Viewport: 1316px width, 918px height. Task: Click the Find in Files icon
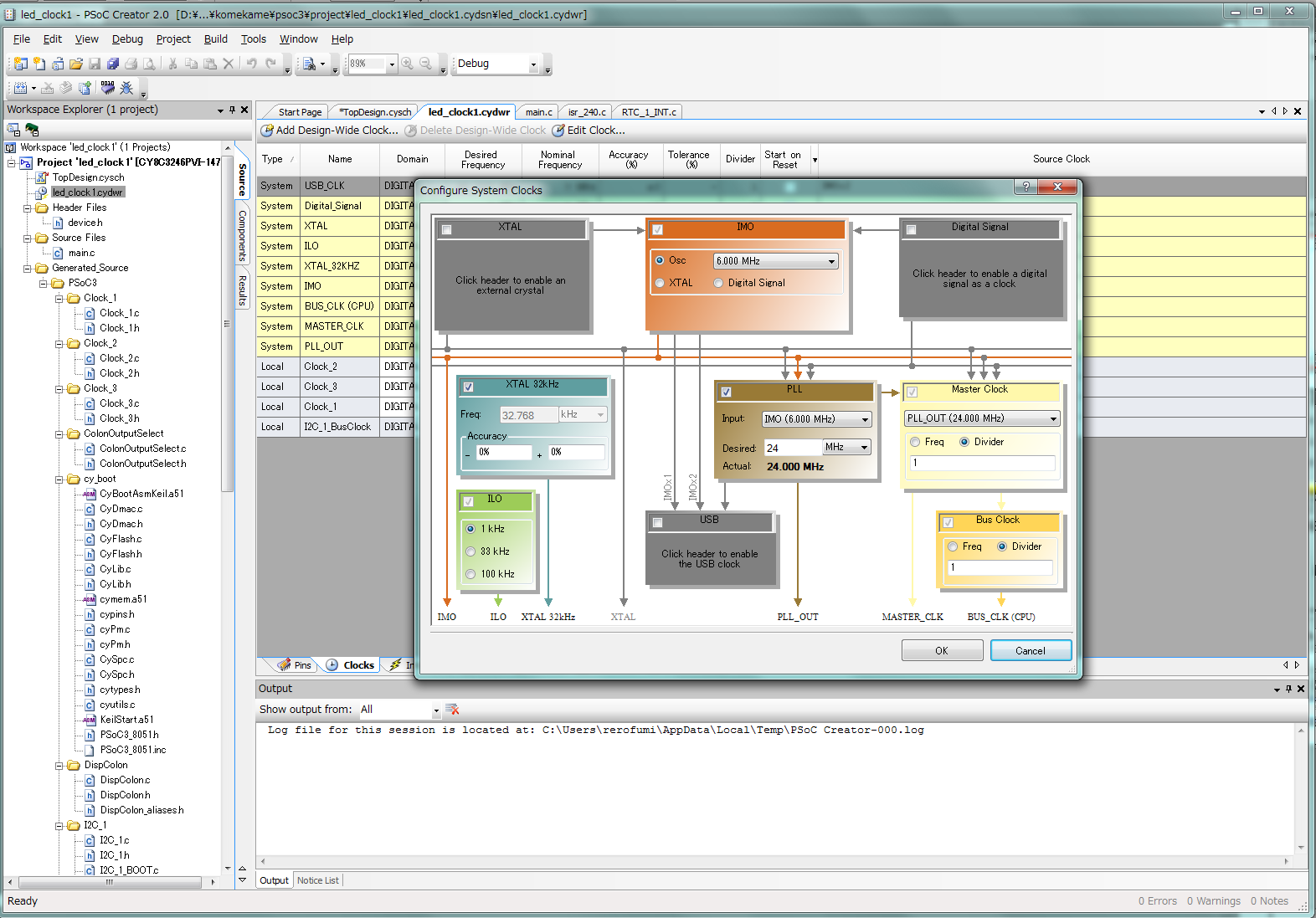tap(309, 64)
